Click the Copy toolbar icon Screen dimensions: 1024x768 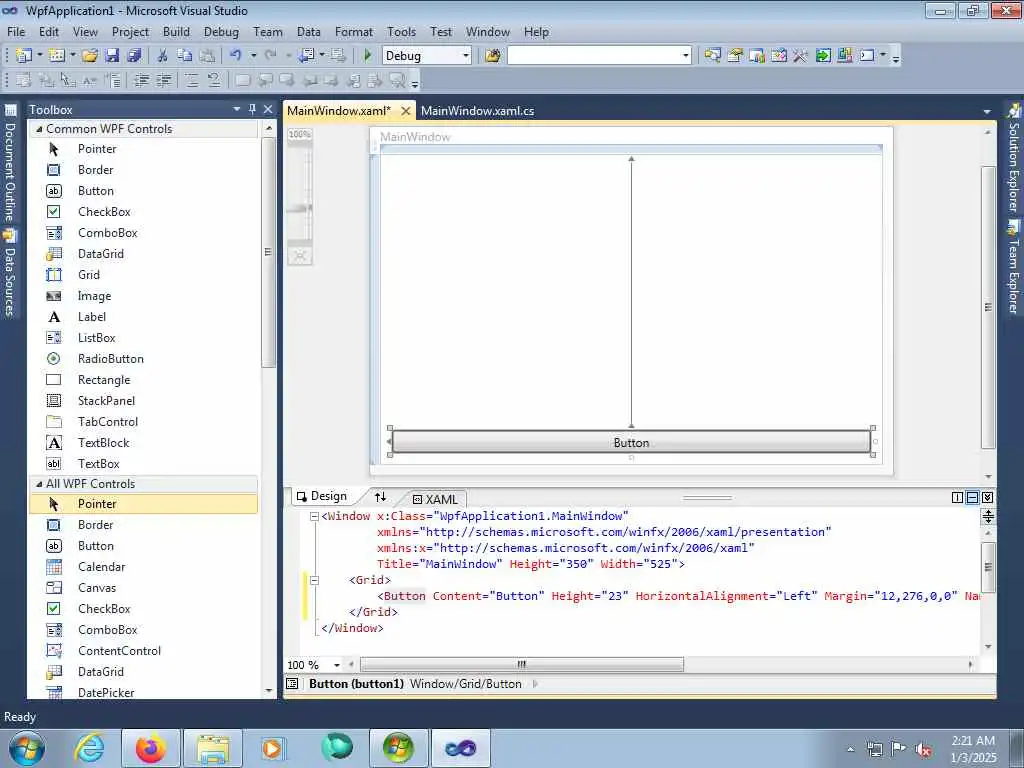[x=185, y=56]
